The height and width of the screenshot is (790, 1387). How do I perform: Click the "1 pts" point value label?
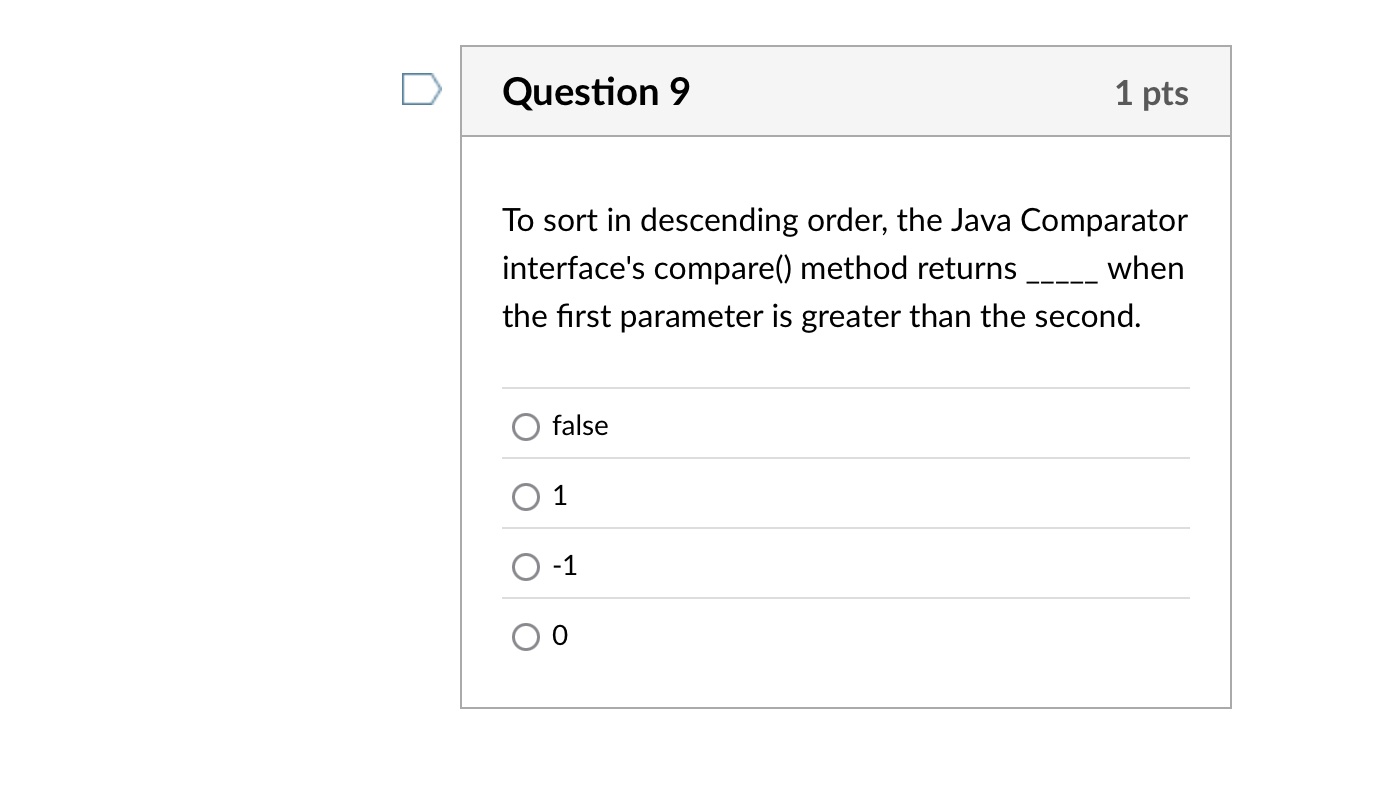tap(1152, 92)
